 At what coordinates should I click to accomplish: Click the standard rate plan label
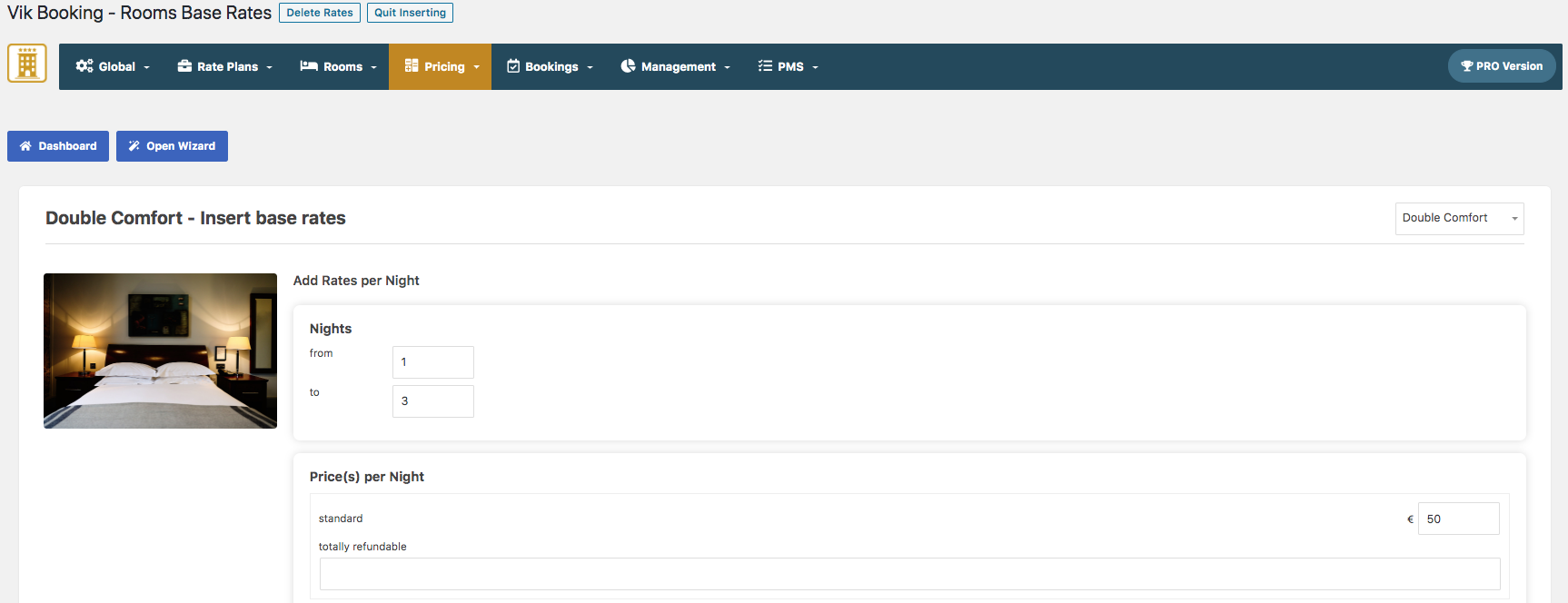[341, 519]
